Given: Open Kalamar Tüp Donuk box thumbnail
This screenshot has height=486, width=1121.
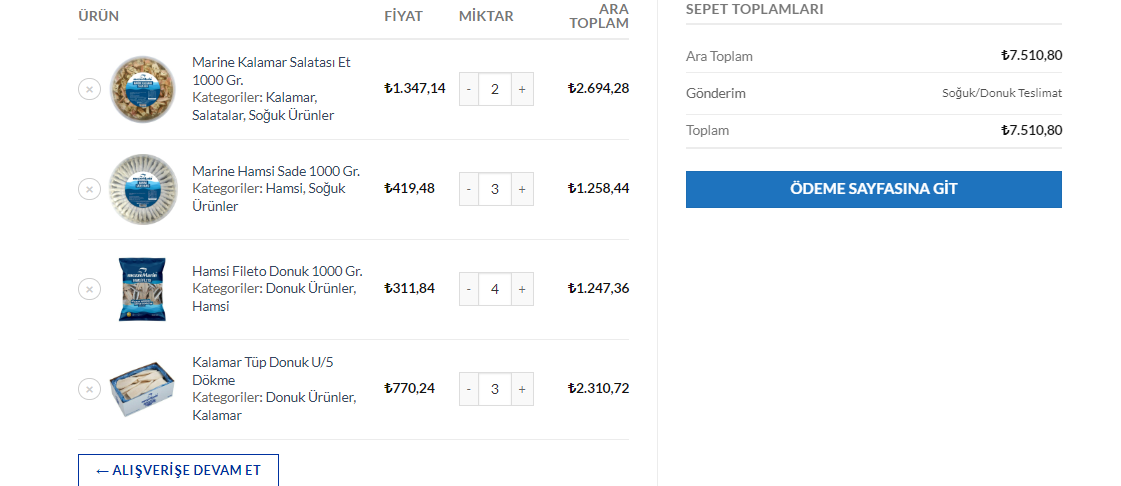Looking at the screenshot, I should 143,389.
